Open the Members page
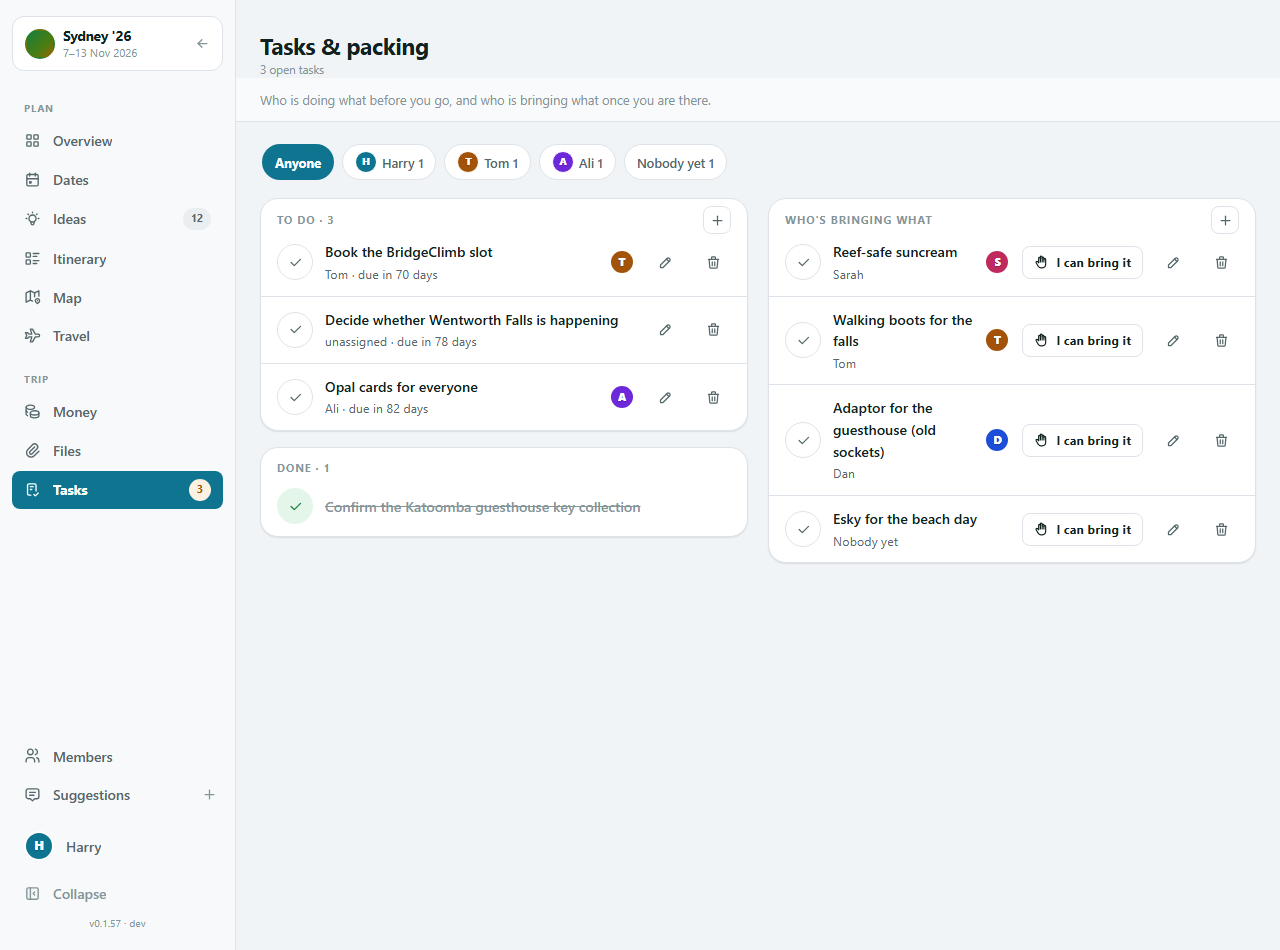 117,757
